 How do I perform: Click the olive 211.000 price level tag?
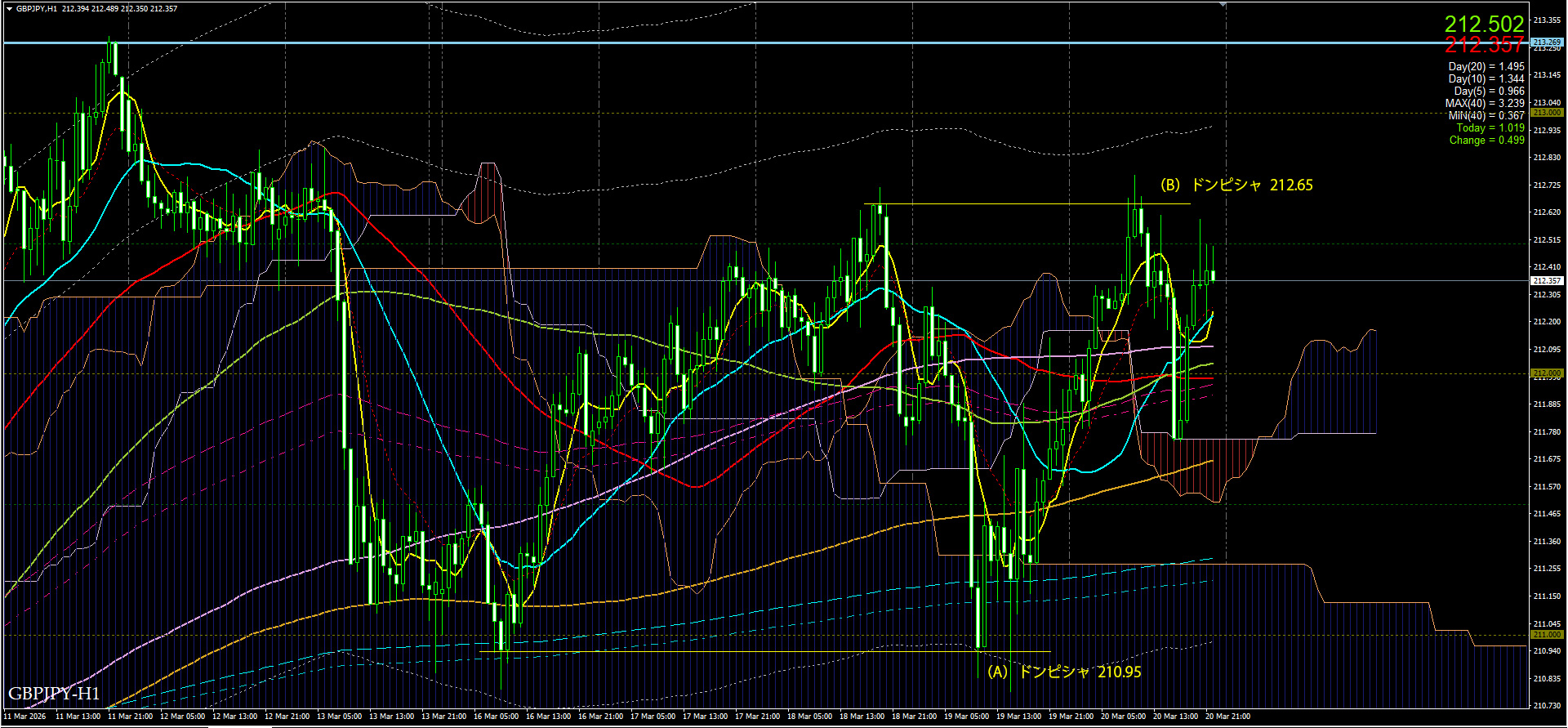(x=1547, y=635)
